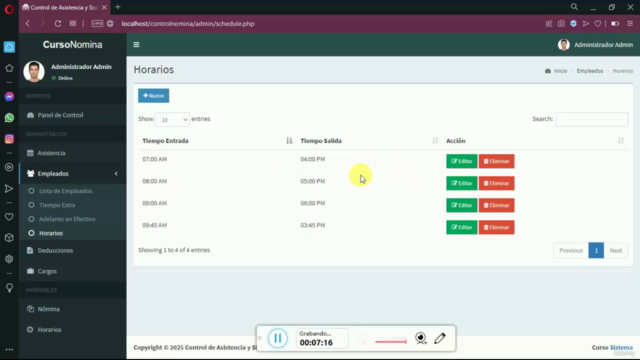Open Horarios under Imprimibles
This screenshot has height=360, width=640.
[x=49, y=330]
